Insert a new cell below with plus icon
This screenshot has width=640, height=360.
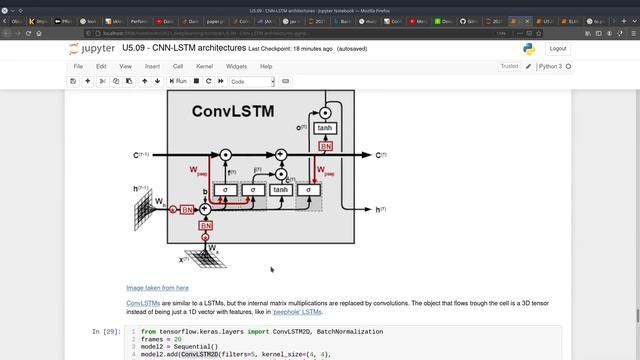(87, 81)
